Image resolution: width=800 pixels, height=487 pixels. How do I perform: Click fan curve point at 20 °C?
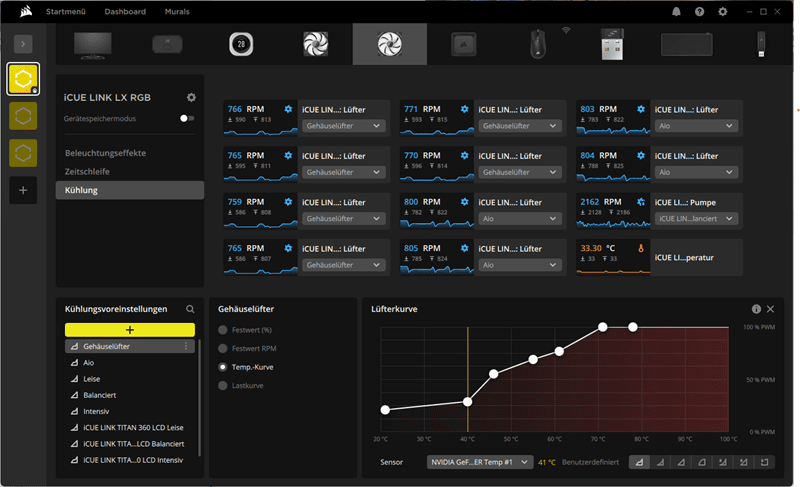(x=385, y=410)
